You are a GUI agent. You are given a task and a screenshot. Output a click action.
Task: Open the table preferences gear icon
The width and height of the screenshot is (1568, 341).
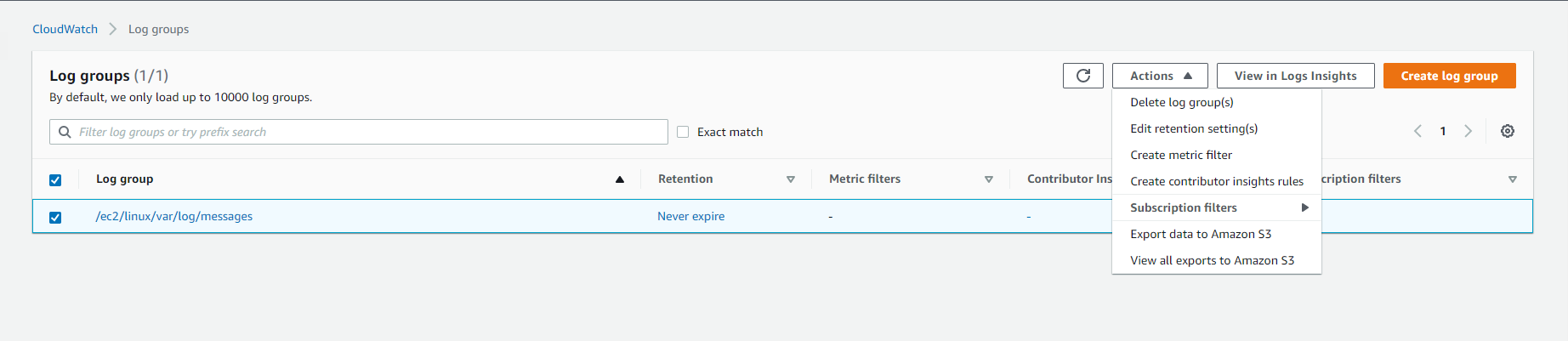1507,131
